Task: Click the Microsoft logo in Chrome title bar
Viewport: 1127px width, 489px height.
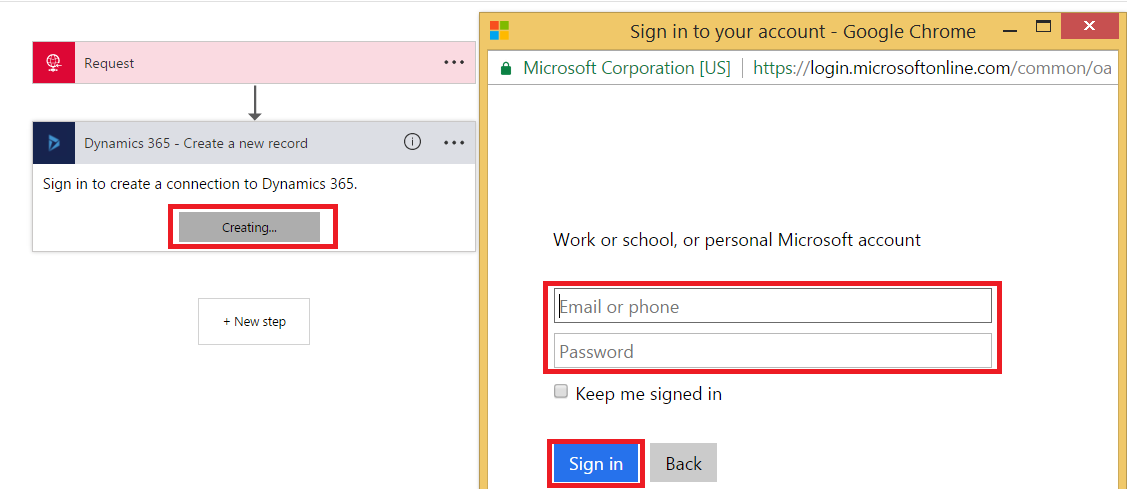Action: pos(500,30)
